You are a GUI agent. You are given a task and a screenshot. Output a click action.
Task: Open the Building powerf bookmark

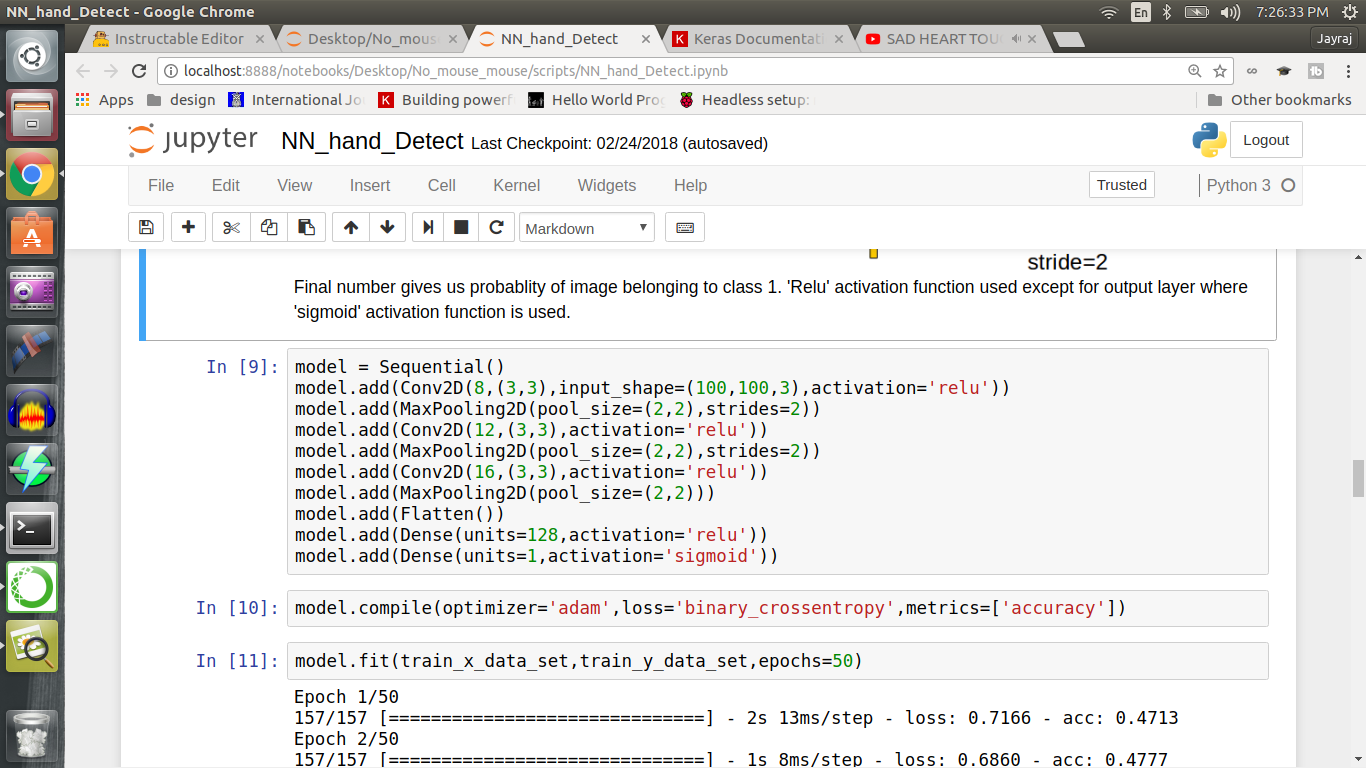pyautogui.click(x=445, y=100)
